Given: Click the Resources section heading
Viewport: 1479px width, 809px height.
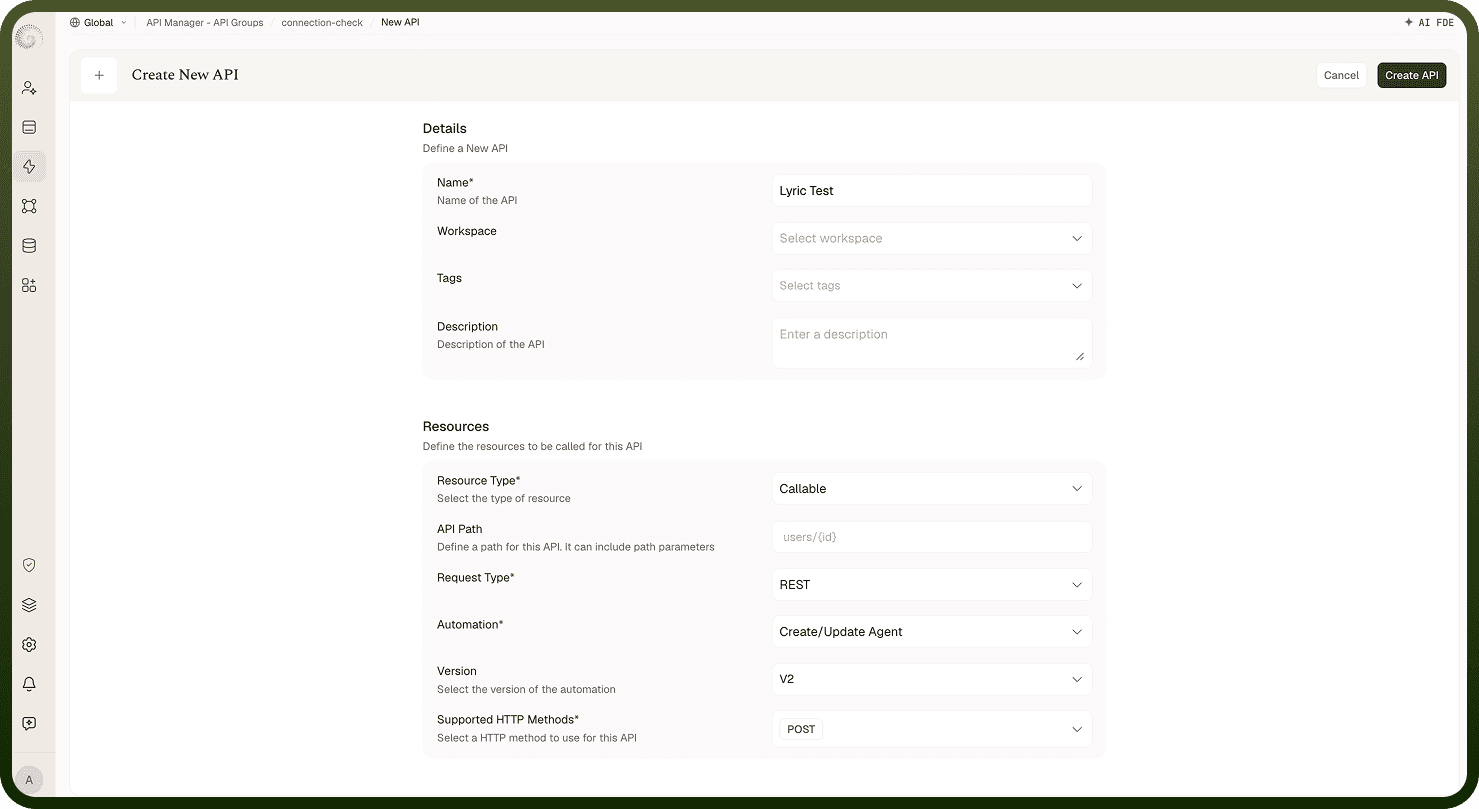Looking at the screenshot, I should coord(456,426).
